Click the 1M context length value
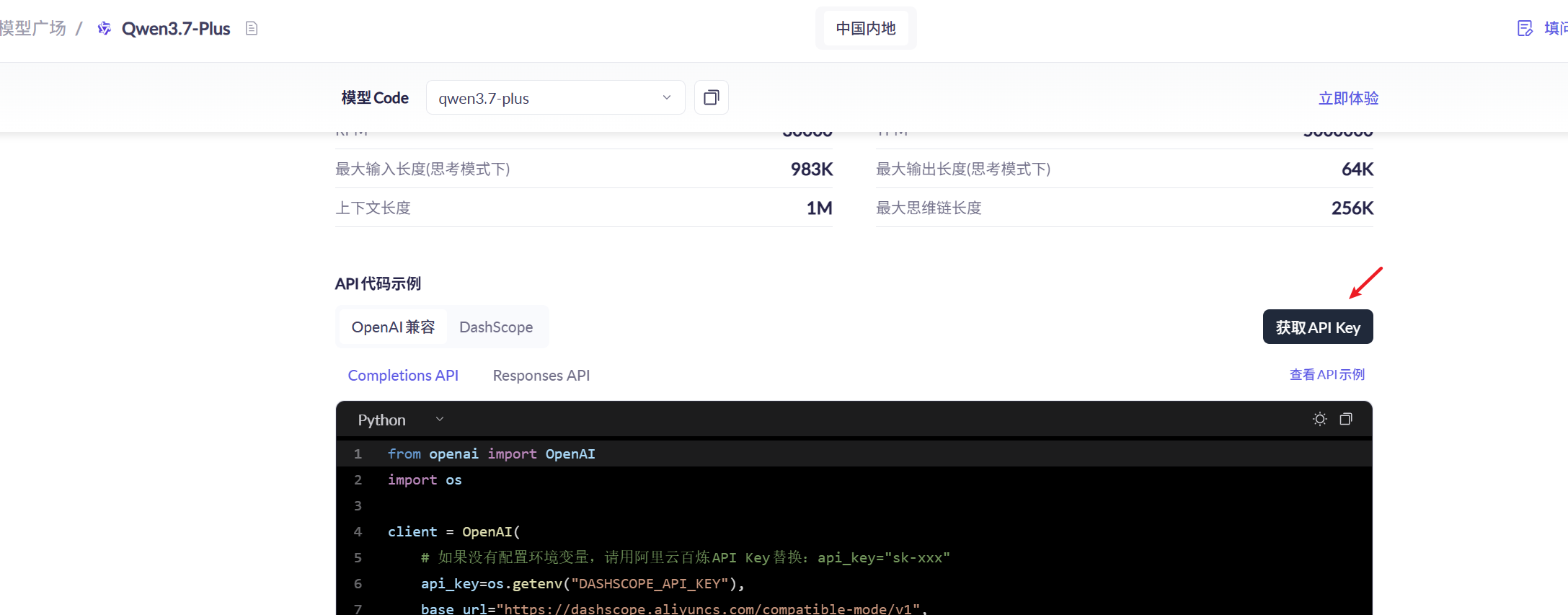This screenshot has width=1568, height=615. (819, 208)
